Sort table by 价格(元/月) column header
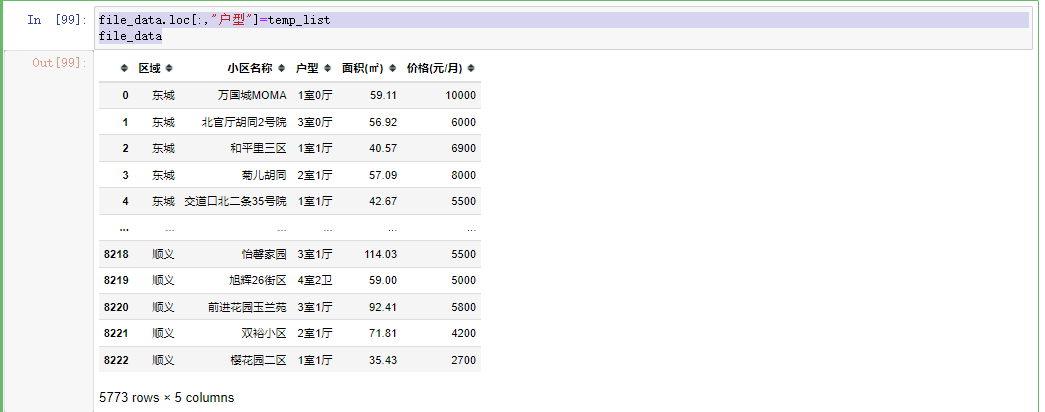1045x412 pixels. coord(440,68)
